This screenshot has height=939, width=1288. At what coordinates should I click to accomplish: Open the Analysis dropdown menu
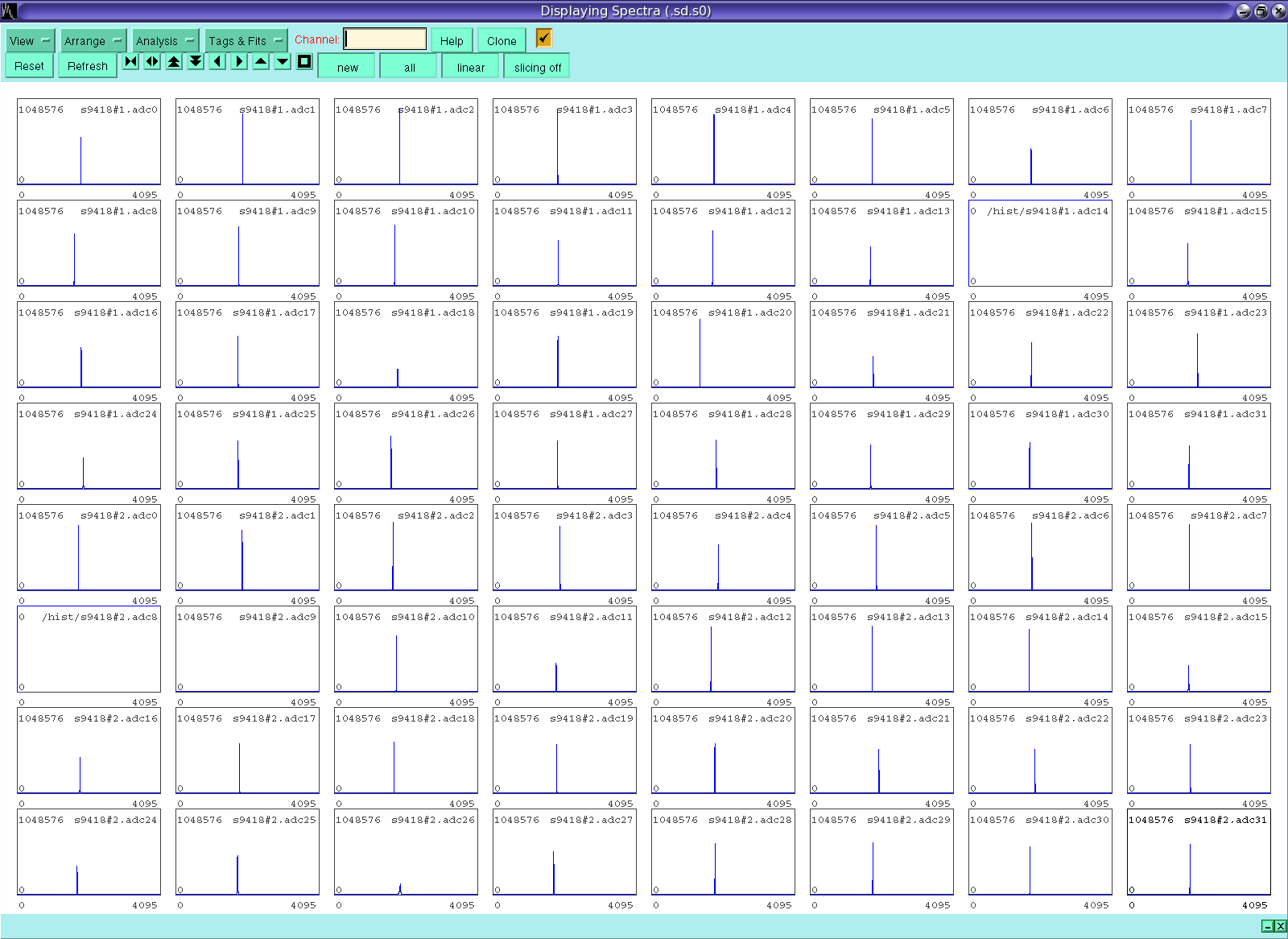point(165,40)
